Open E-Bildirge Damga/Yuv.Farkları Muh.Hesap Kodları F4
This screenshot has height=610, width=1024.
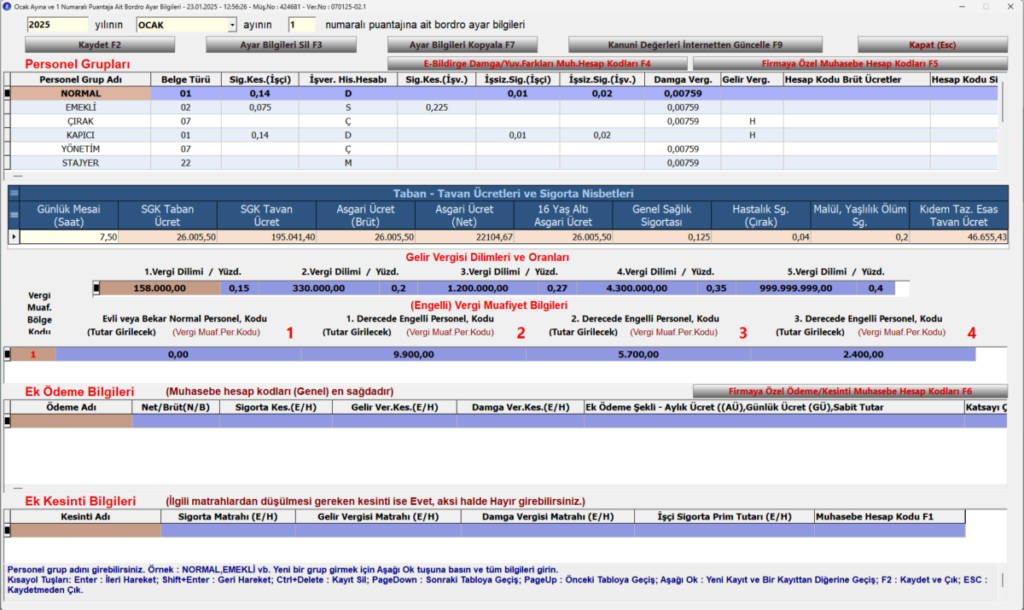click(x=537, y=64)
